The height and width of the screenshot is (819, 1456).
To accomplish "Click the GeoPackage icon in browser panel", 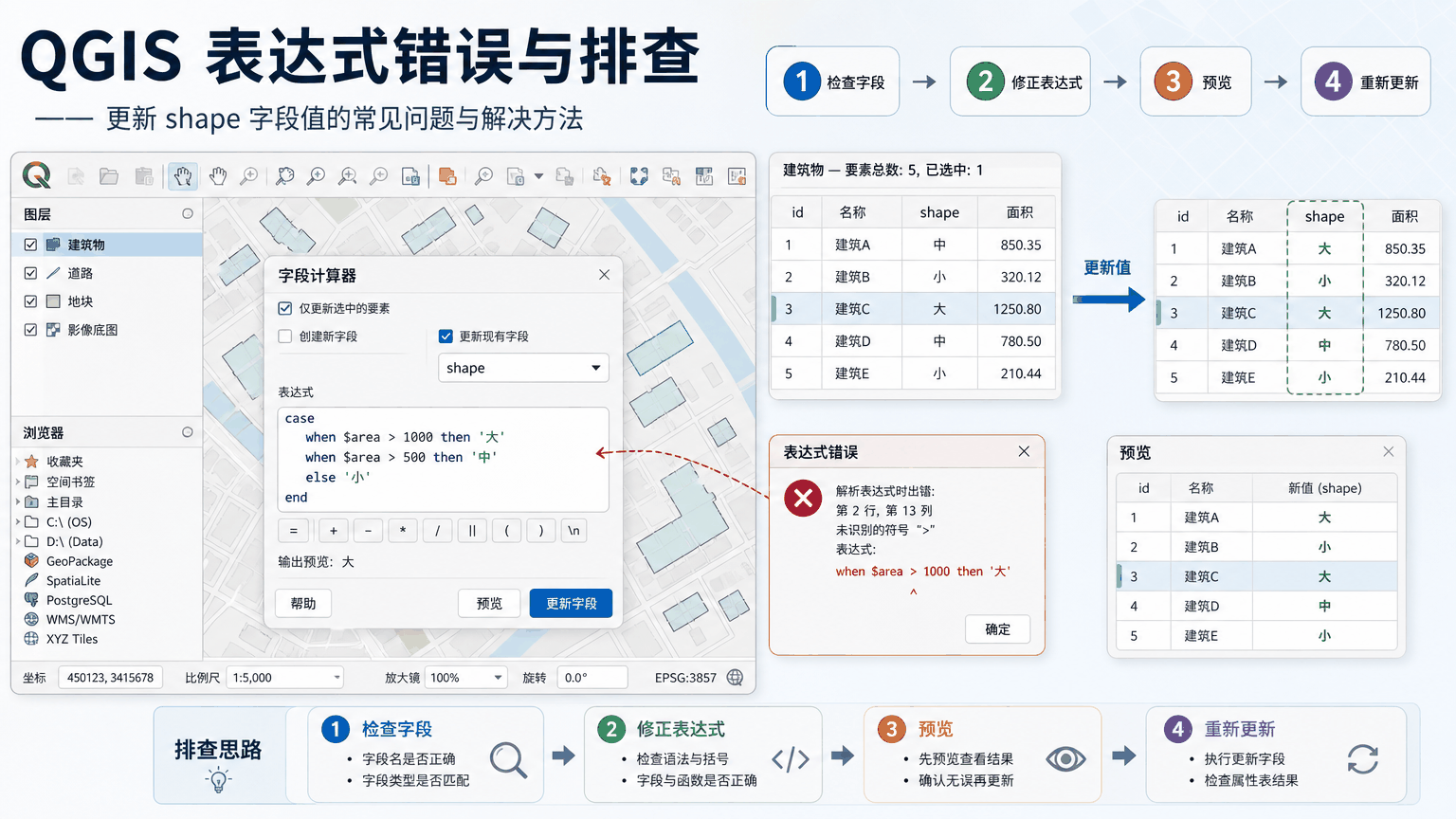I will point(31,561).
